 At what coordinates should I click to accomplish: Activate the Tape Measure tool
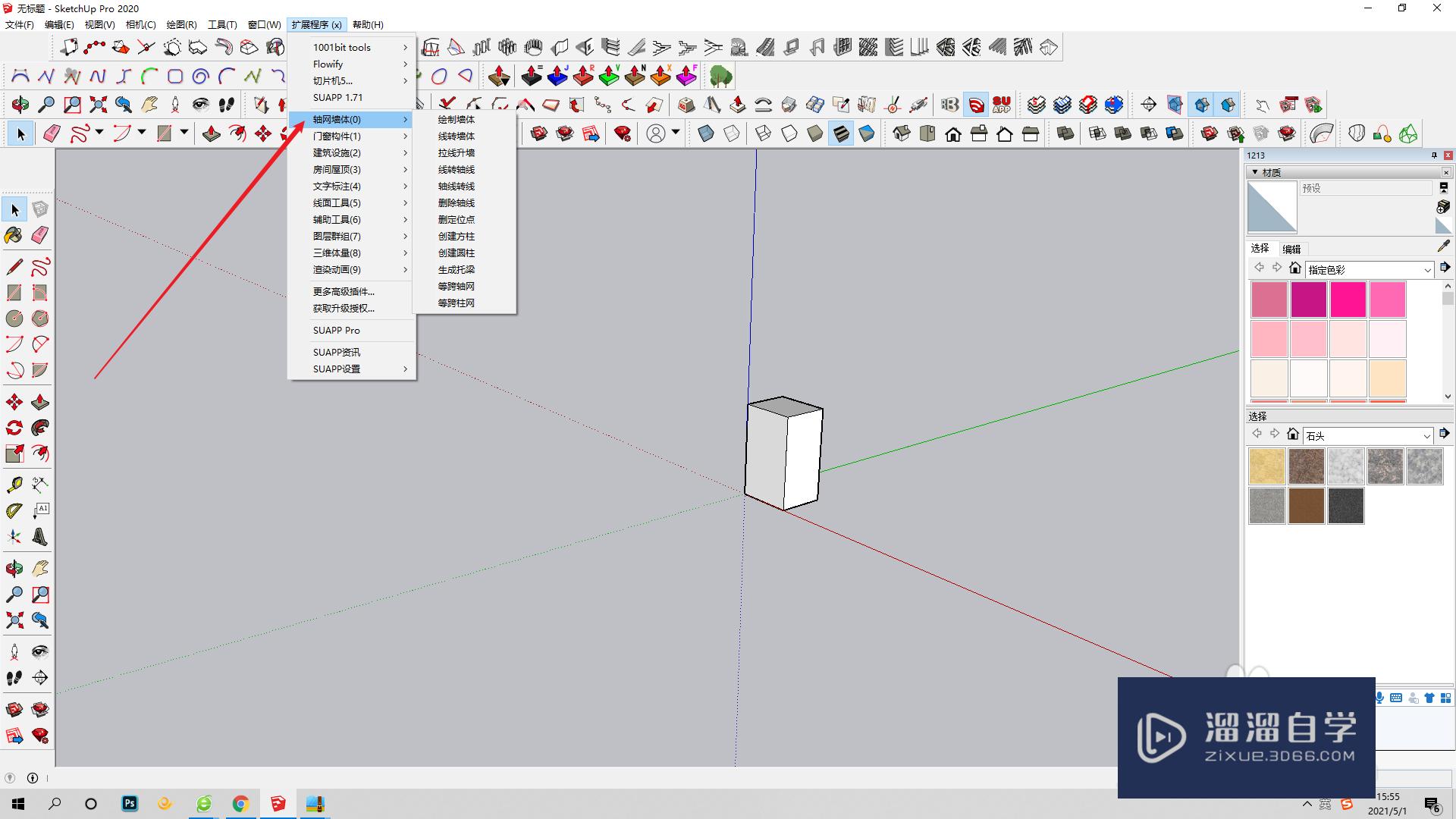14,485
